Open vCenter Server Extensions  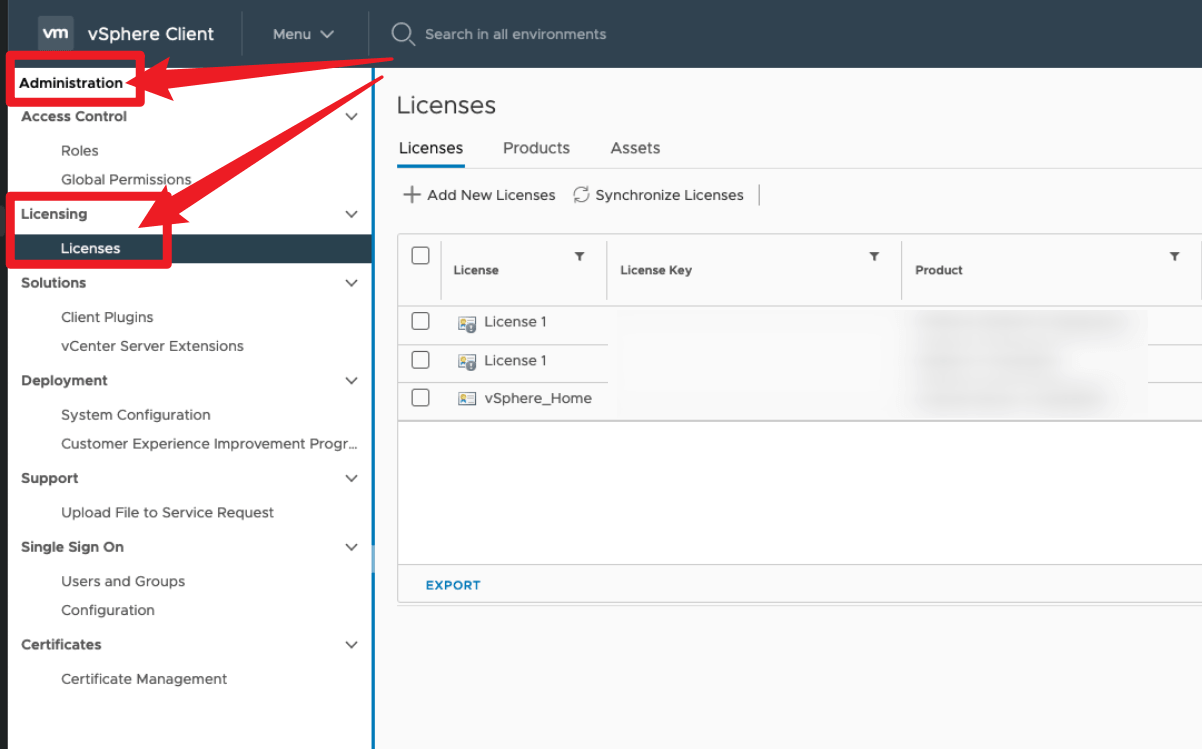[x=152, y=346]
